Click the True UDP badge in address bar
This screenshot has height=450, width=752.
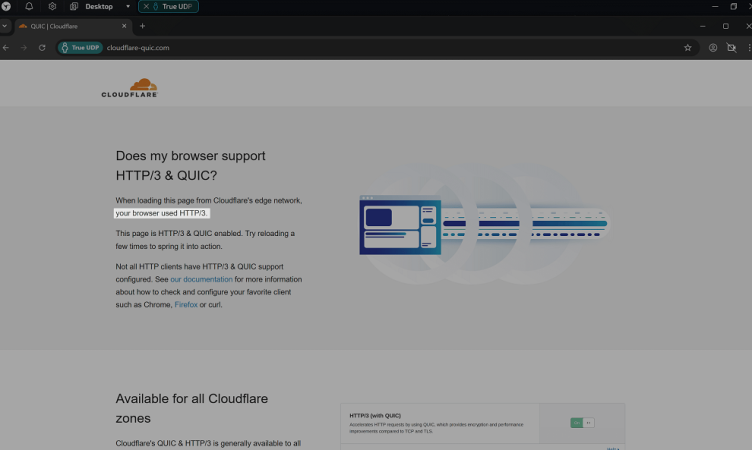click(x=80, y=47)
